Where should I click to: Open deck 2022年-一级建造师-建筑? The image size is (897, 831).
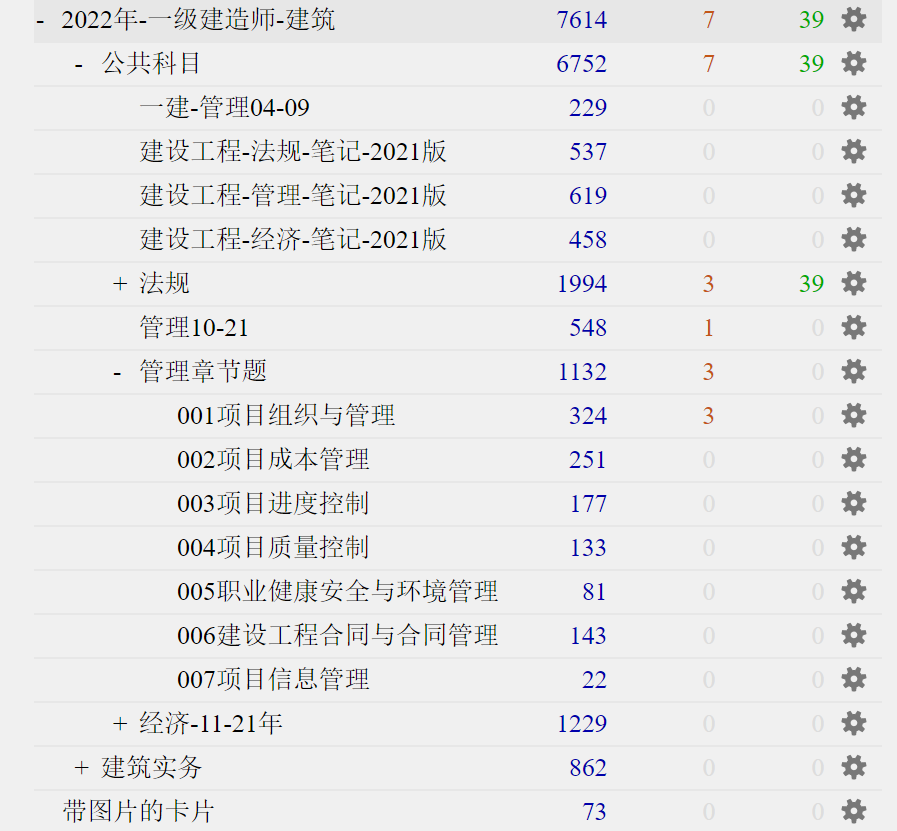click(198, 20)
